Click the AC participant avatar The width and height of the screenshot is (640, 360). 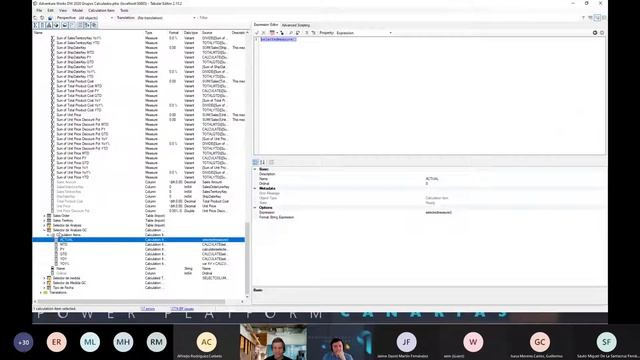click(x=207, y=342)
